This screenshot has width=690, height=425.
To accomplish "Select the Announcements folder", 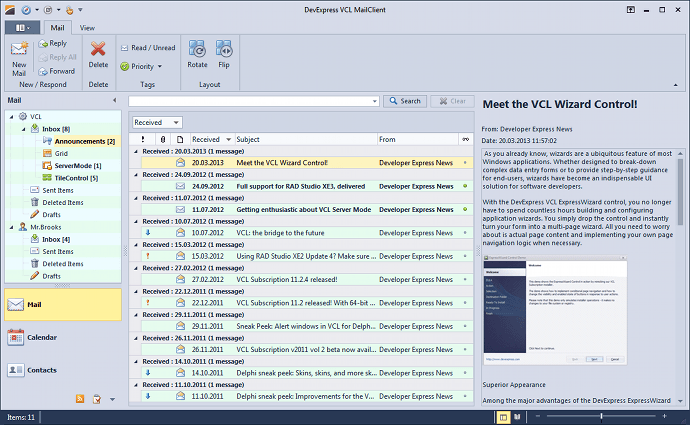I will pyautogui.click(x=84, y=141).
